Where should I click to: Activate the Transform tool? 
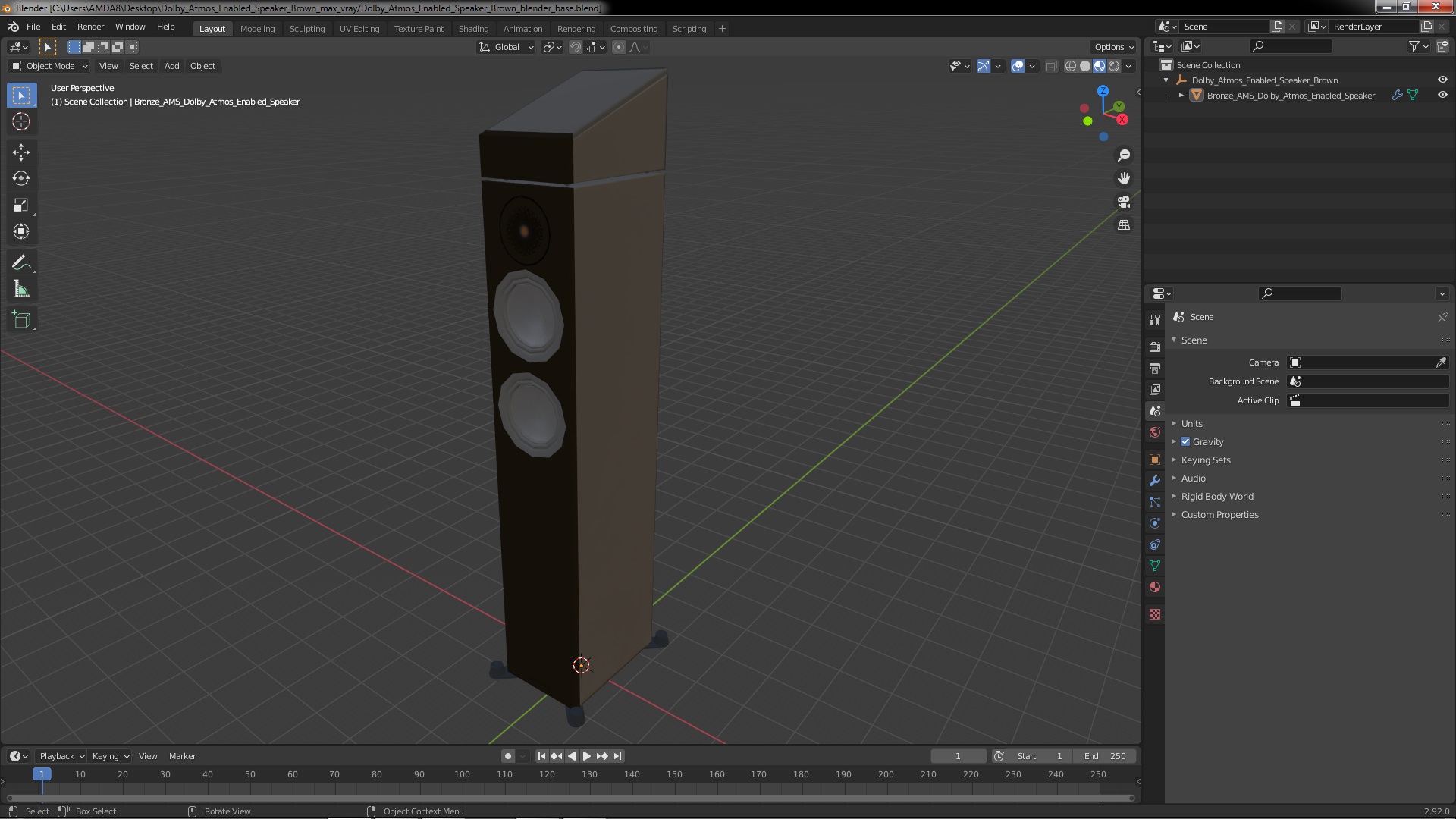(21, 232)
